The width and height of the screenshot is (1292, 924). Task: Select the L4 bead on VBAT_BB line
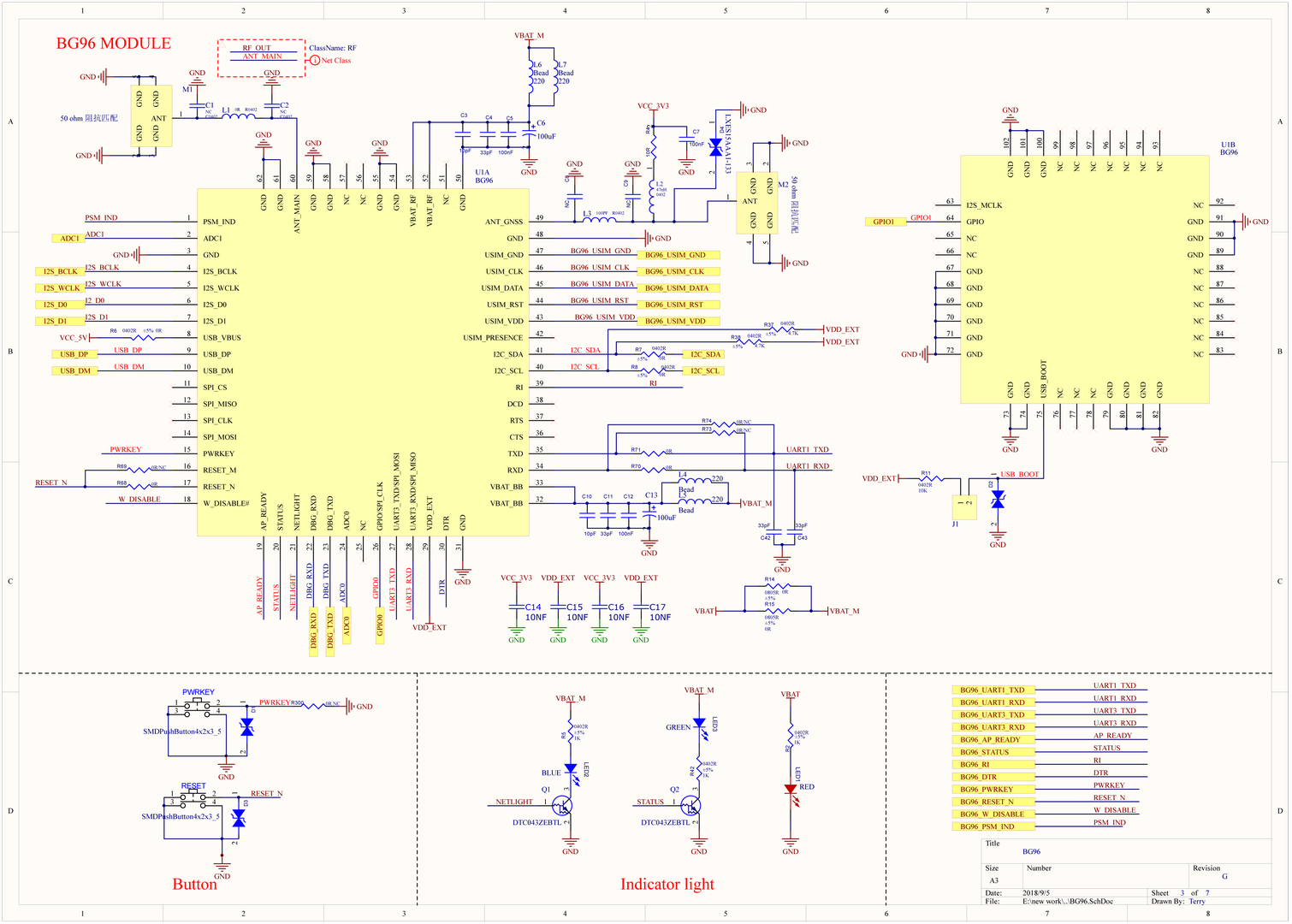click(x=695, y=481)
